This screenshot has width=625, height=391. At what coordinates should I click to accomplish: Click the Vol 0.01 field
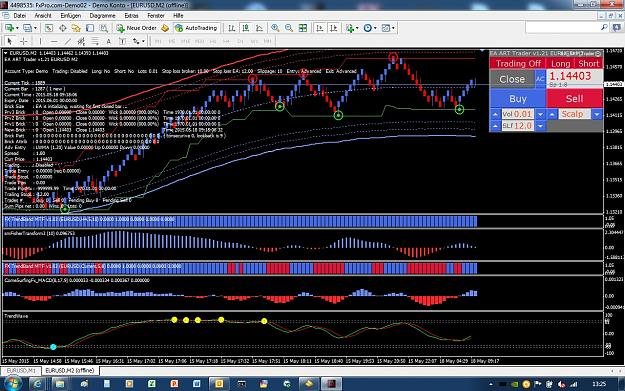pyautogui.click(x=518, y=114)
